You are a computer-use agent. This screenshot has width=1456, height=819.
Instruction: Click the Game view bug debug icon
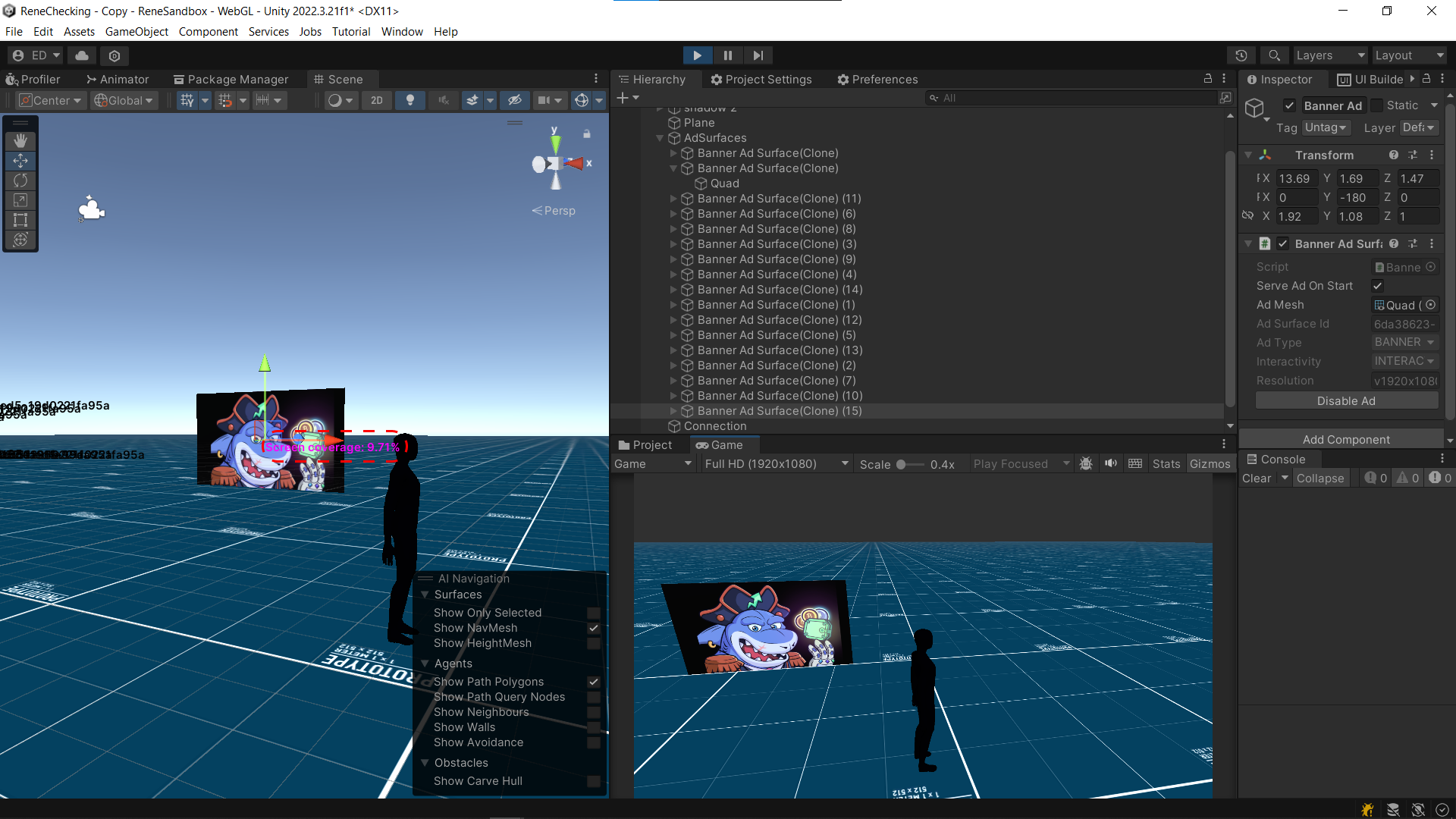click(1086, 463)
